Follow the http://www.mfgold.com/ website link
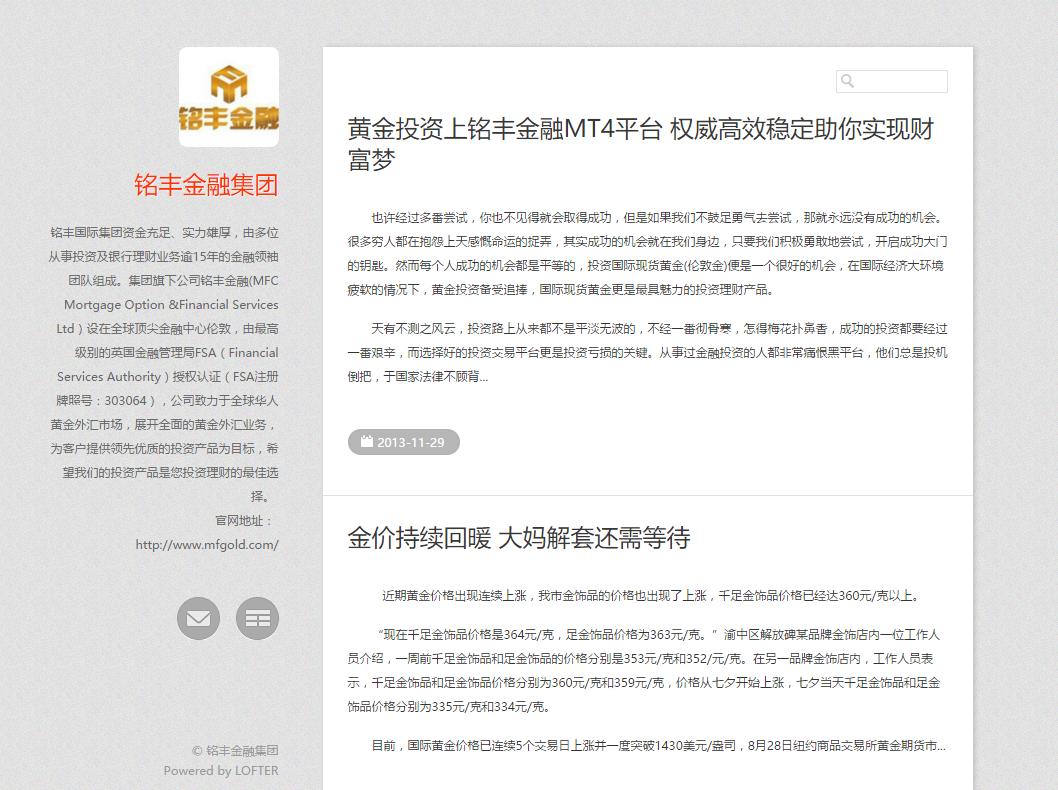Image resolution: width=1058 pixels, height=790 pixels. [207, 545]
